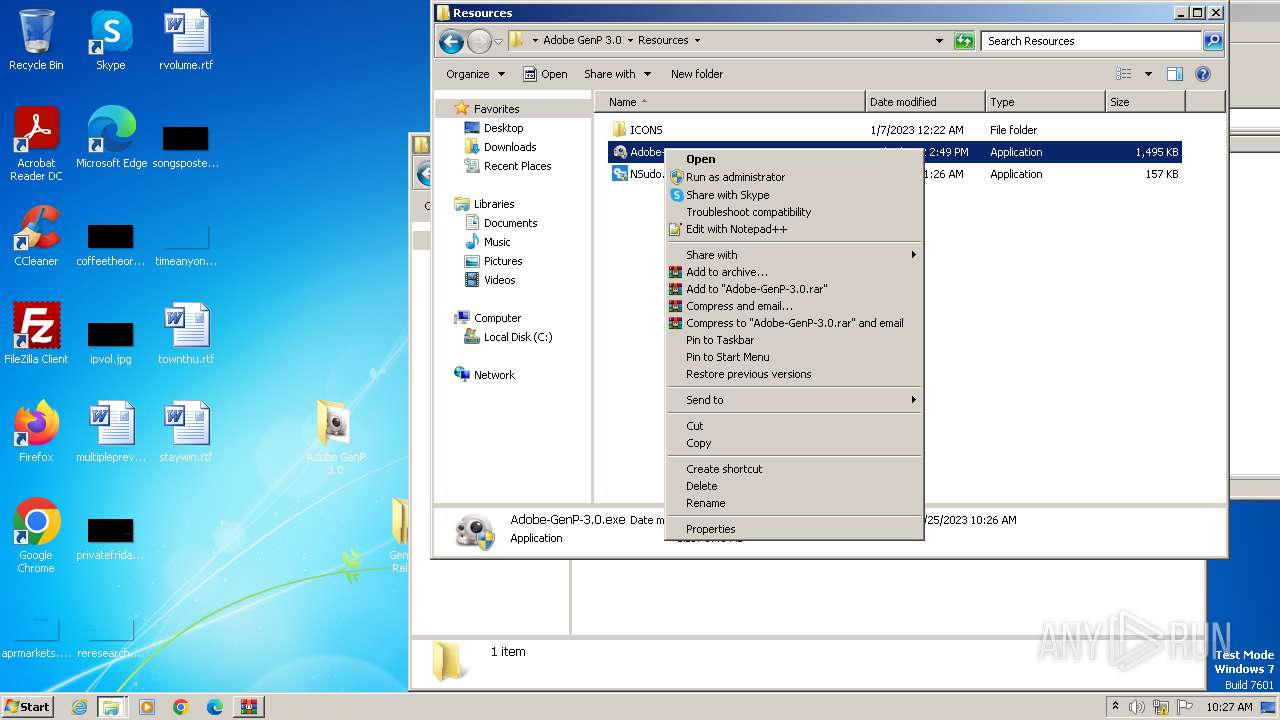Image resolution: width=1280 pixels, height=720 pixels.
Task: Click the Search Resources input field
Action: tap(1092, 41)
